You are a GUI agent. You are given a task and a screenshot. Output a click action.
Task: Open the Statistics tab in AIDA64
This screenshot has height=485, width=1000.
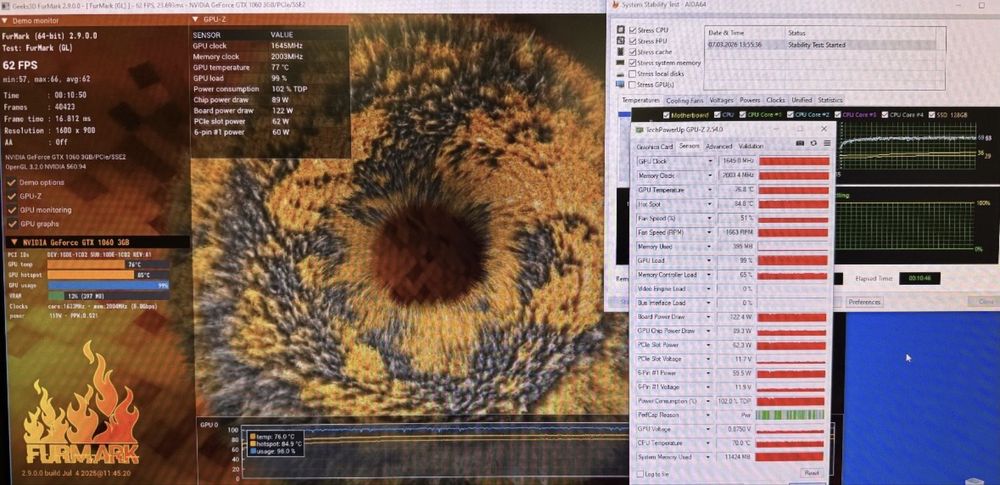click(x=830, y=100)
